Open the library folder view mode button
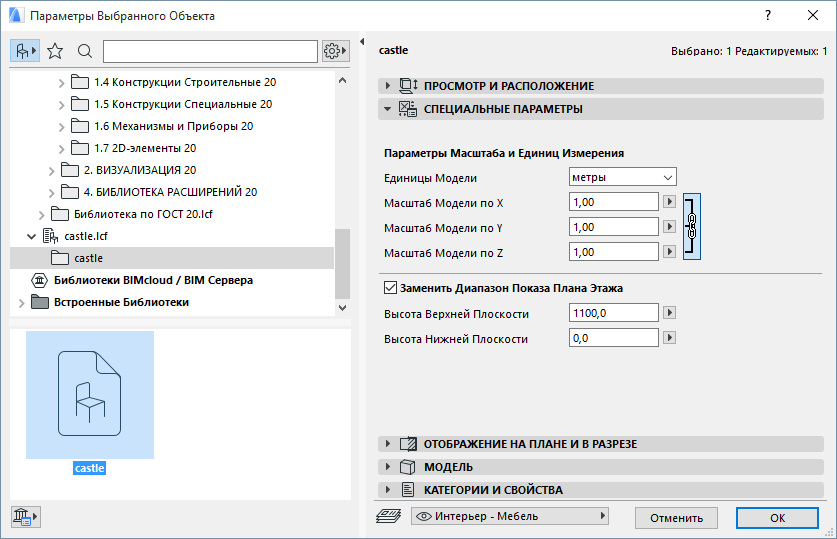Image resolution: width=837 pixels, height=539 pixels. click(25, 51)
